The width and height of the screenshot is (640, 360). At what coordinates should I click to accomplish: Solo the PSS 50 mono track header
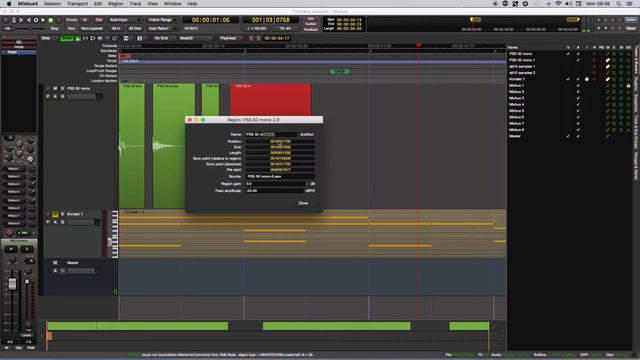coord(62,88)
